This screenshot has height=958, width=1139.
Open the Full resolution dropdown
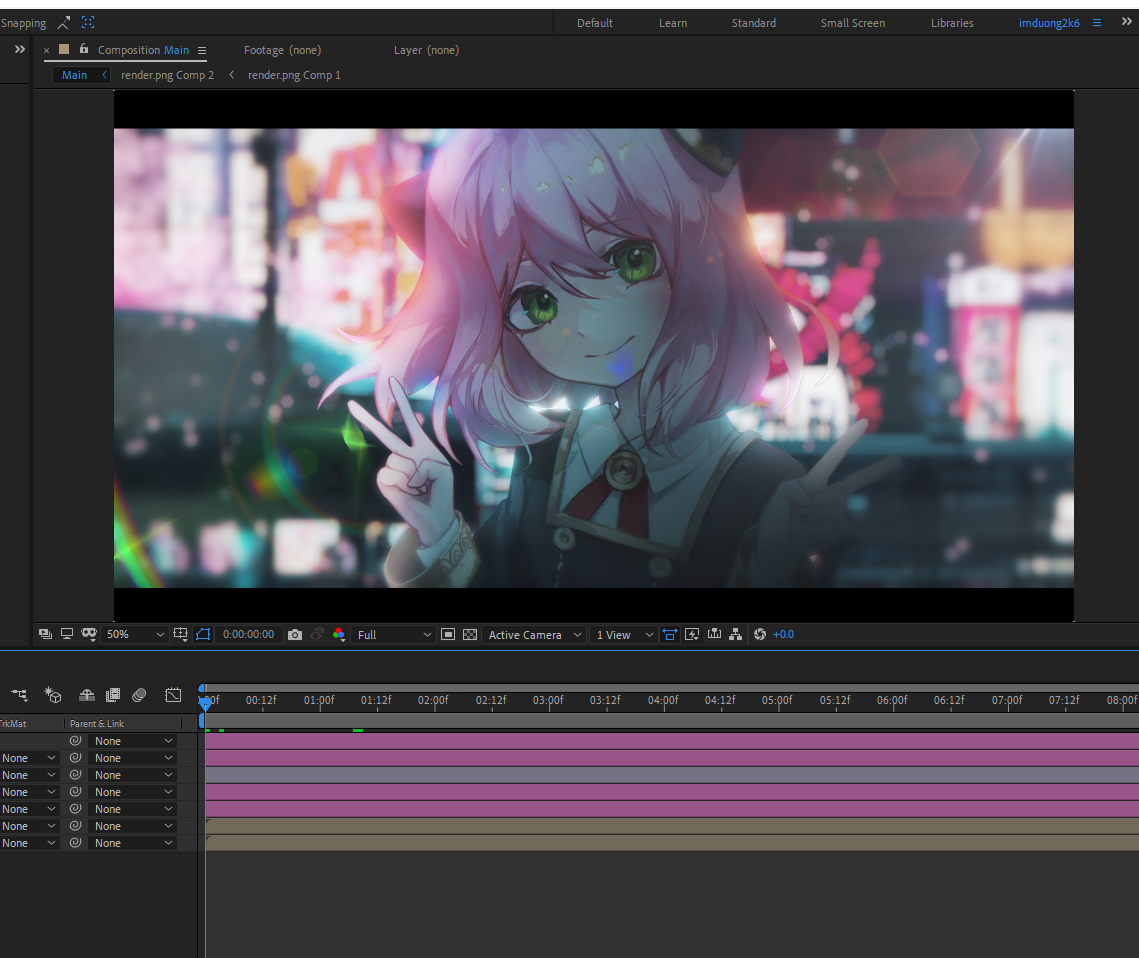[x=393, y=634]
